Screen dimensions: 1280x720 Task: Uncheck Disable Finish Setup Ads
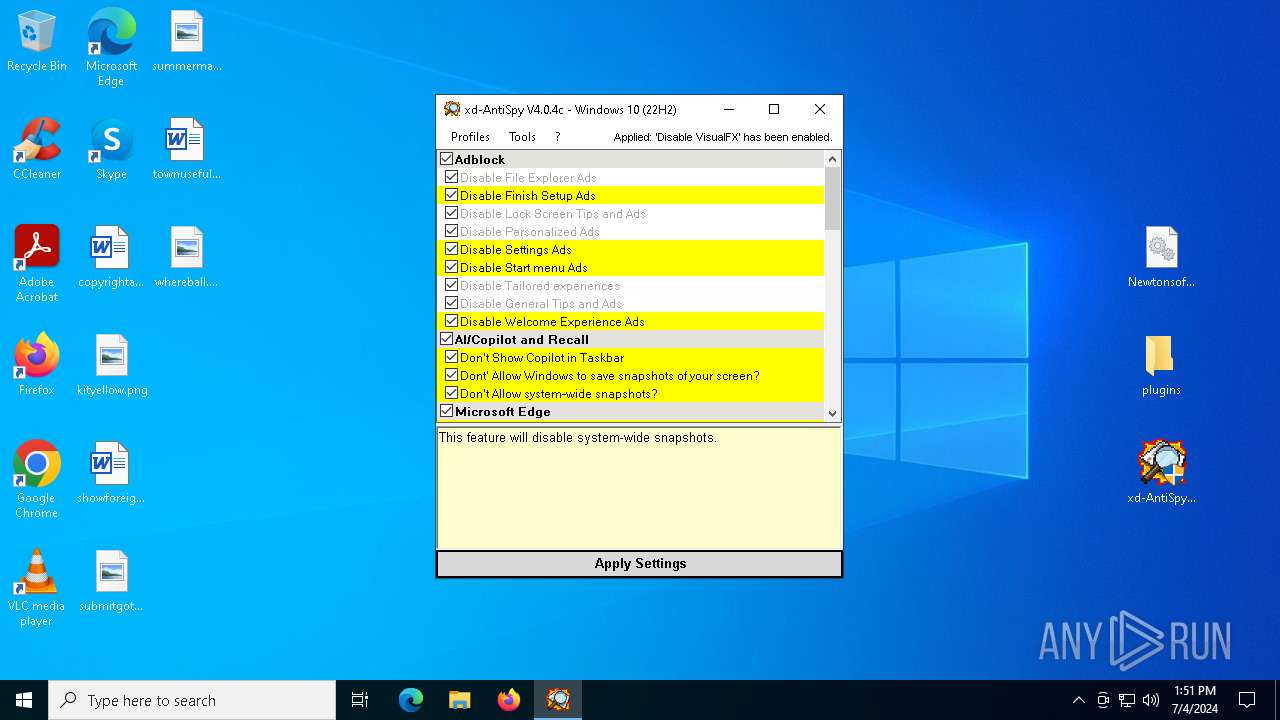452,195
